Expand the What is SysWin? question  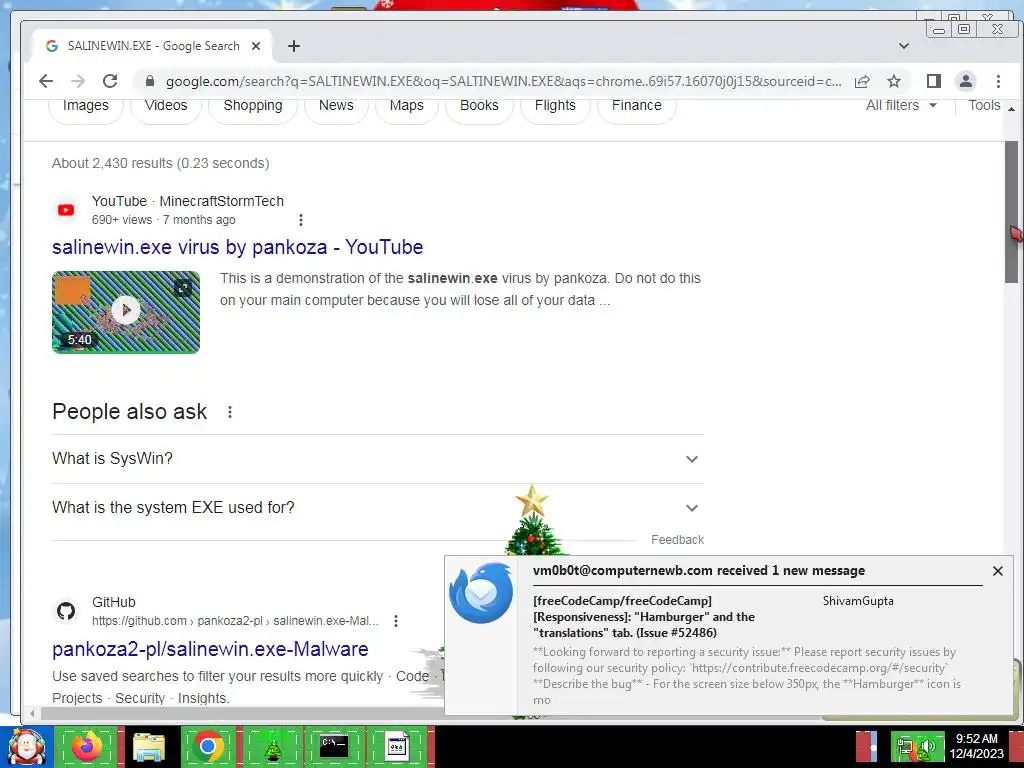pos(378,459)
